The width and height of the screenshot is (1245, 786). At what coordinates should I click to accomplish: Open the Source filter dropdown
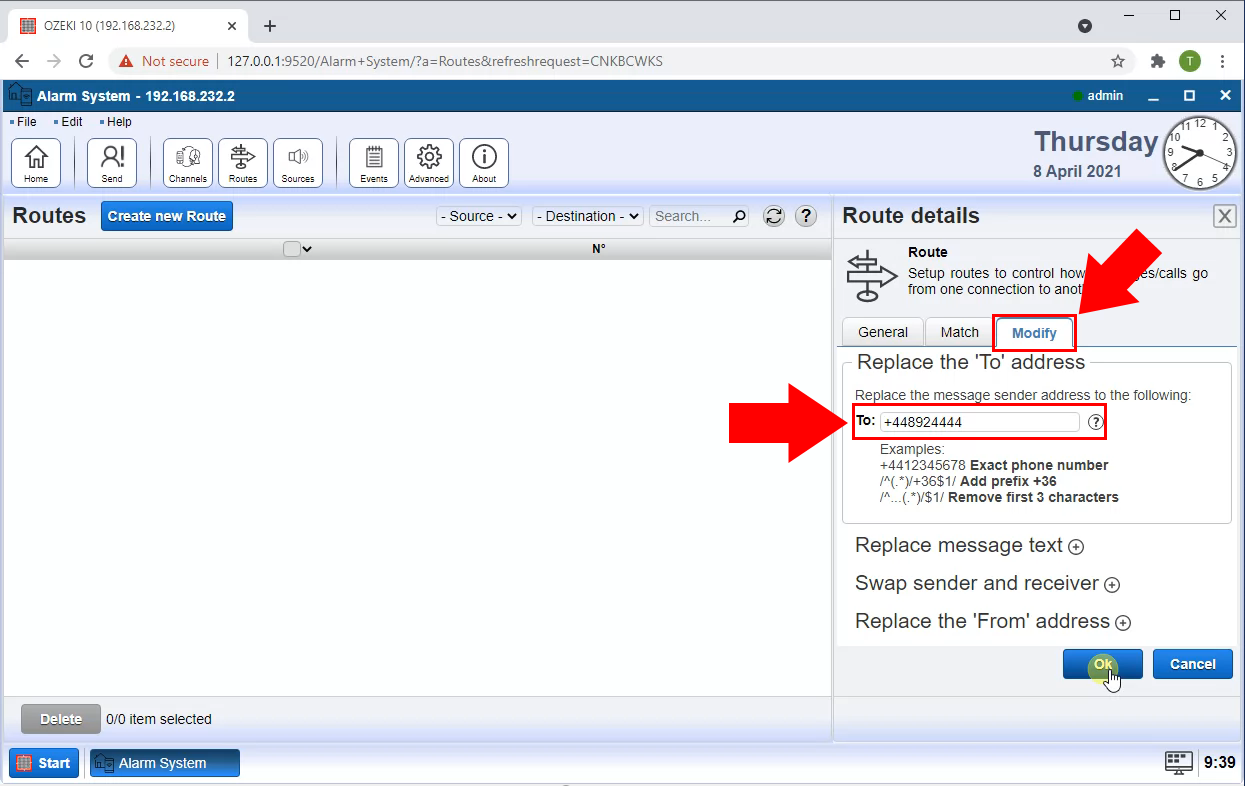[479, 216]
